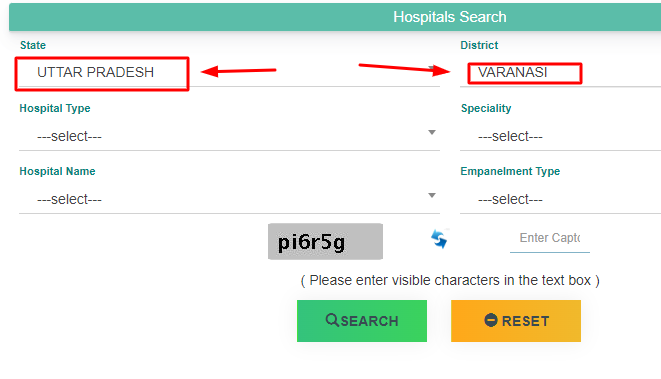The height and width of the screenshot is (379, 661).
Task: Click the SEARCH button text
Action: click(369, 321)
